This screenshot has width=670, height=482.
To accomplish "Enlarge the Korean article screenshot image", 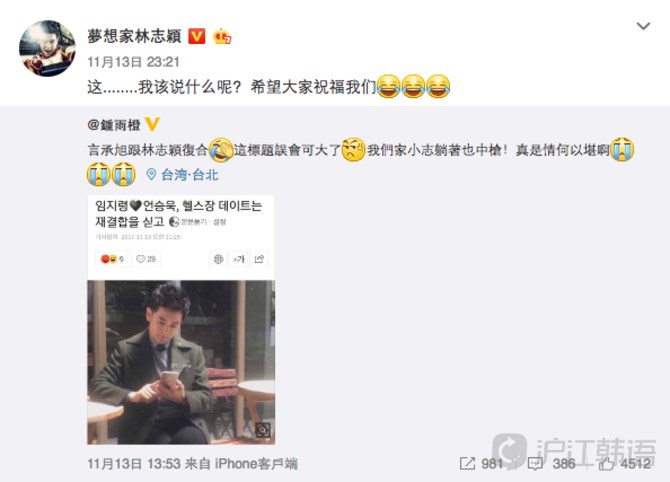I will coord(181,320).
